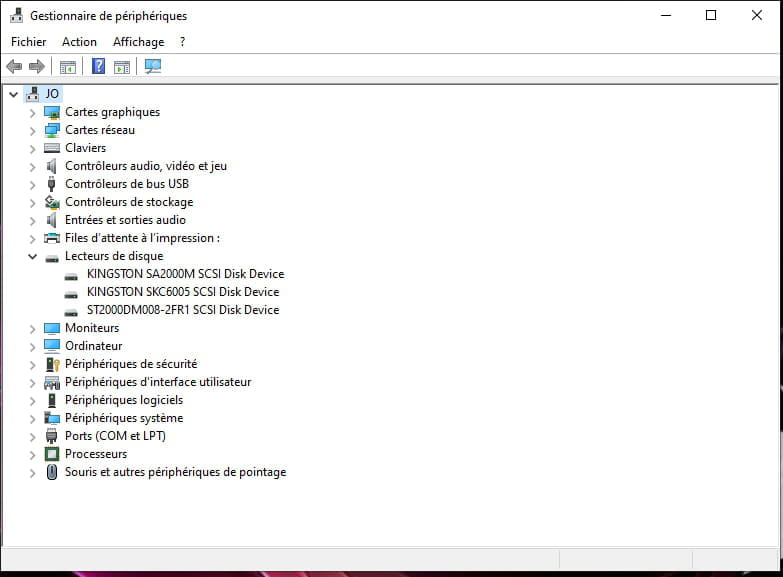Click the mouse icon for Souris et autres périphériques
Viewport: 783px width, 577px height.
[x=51, y=472]
